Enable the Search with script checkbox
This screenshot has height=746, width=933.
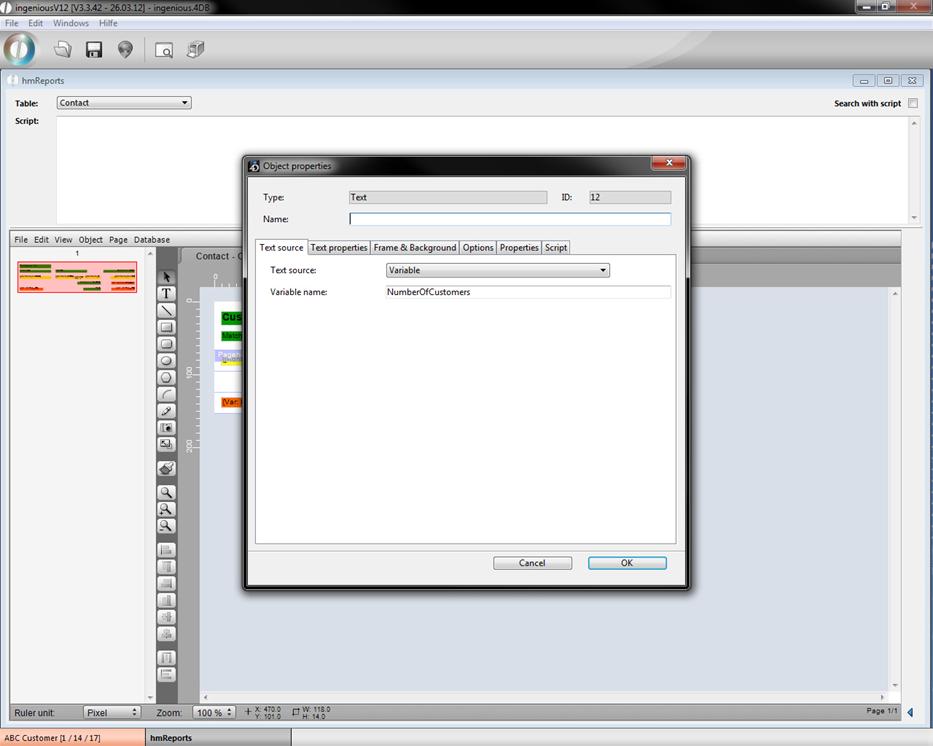point(913,103)
